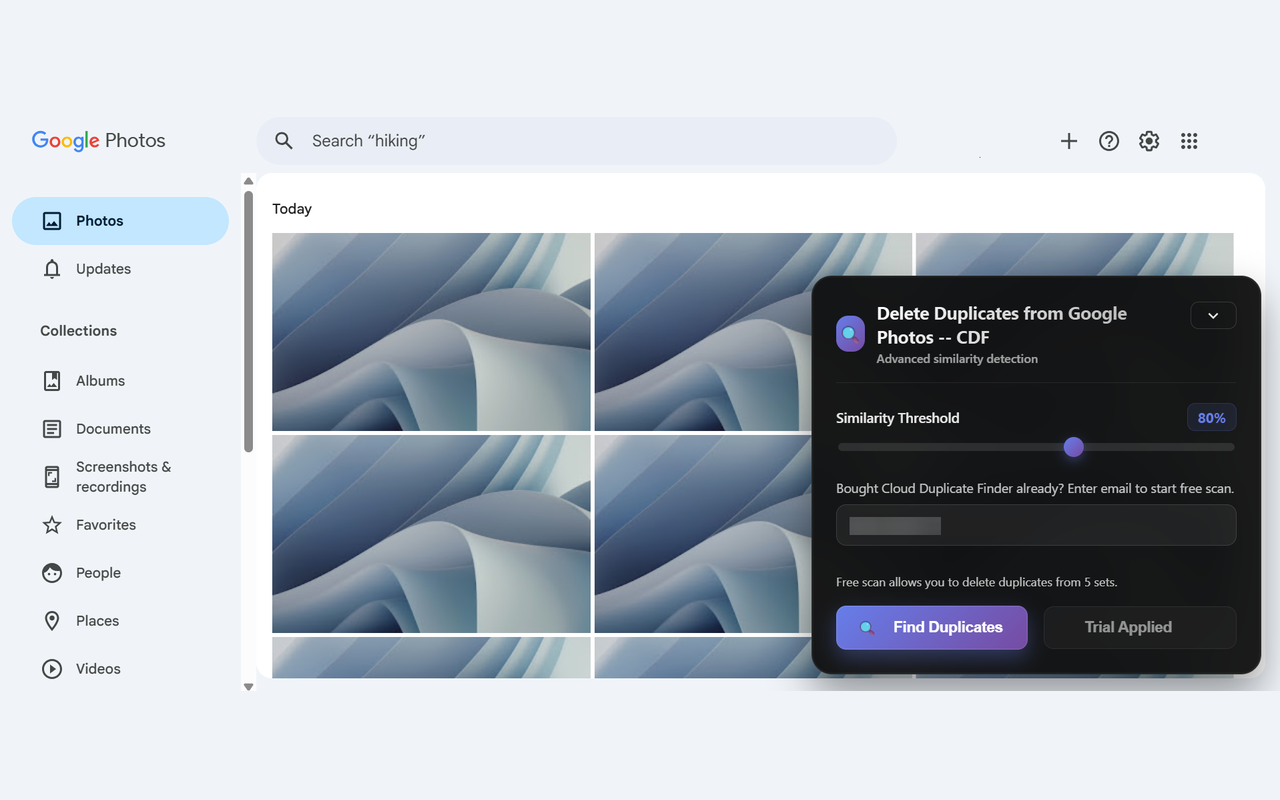Image resolution: width=1280 pixels, height=800 pixels.
Task: Click the Find Duplicates button
Action: click(x=932, y=627)
